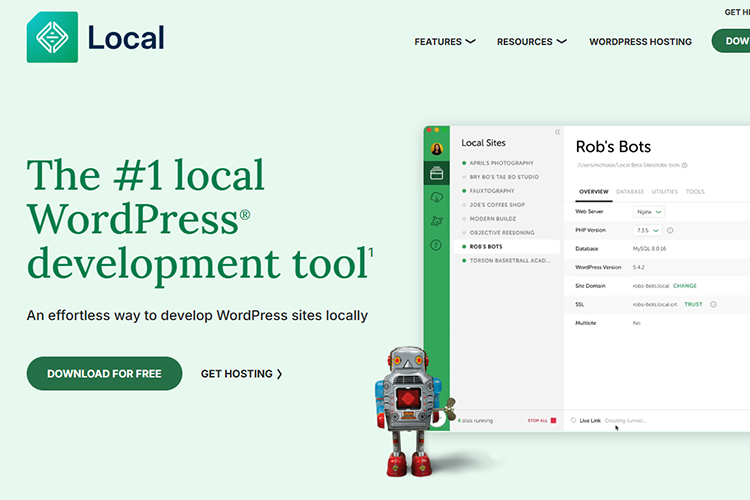The height and width of the screenshot is (500, 750).
Task: Click the Trust SSL link
Action: click(x=693, y=304)
